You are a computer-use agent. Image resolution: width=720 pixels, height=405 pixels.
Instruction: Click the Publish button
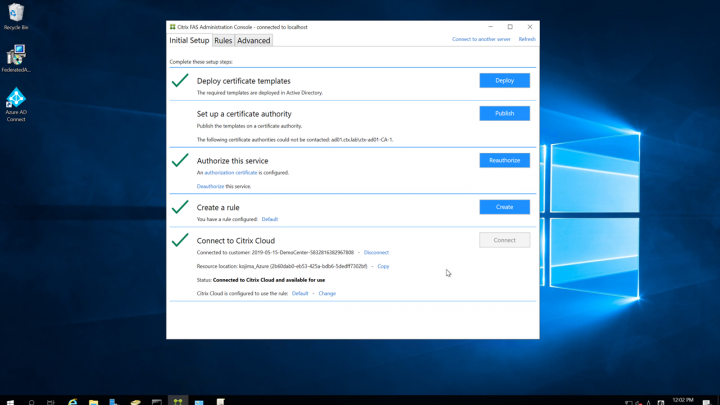pos(504,113)
